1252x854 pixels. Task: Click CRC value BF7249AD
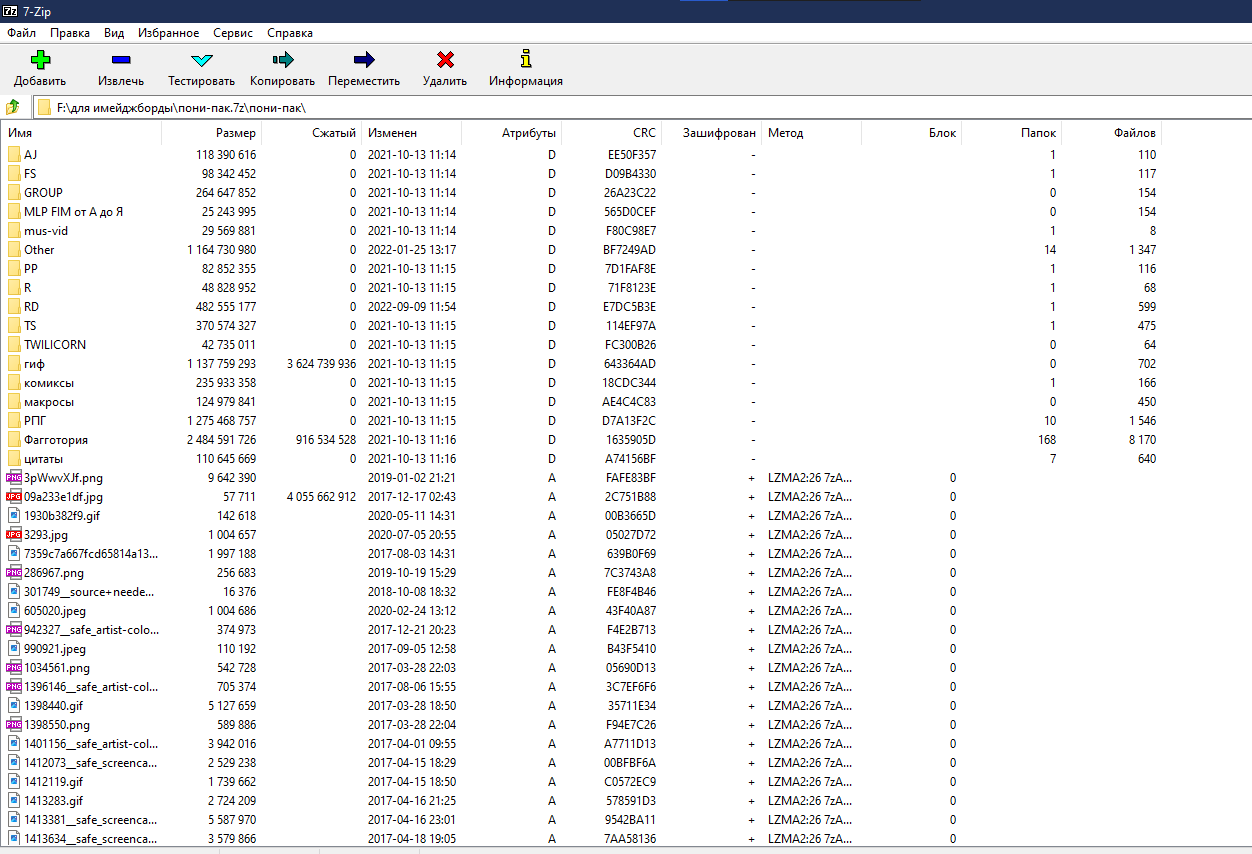pos(630,250)
